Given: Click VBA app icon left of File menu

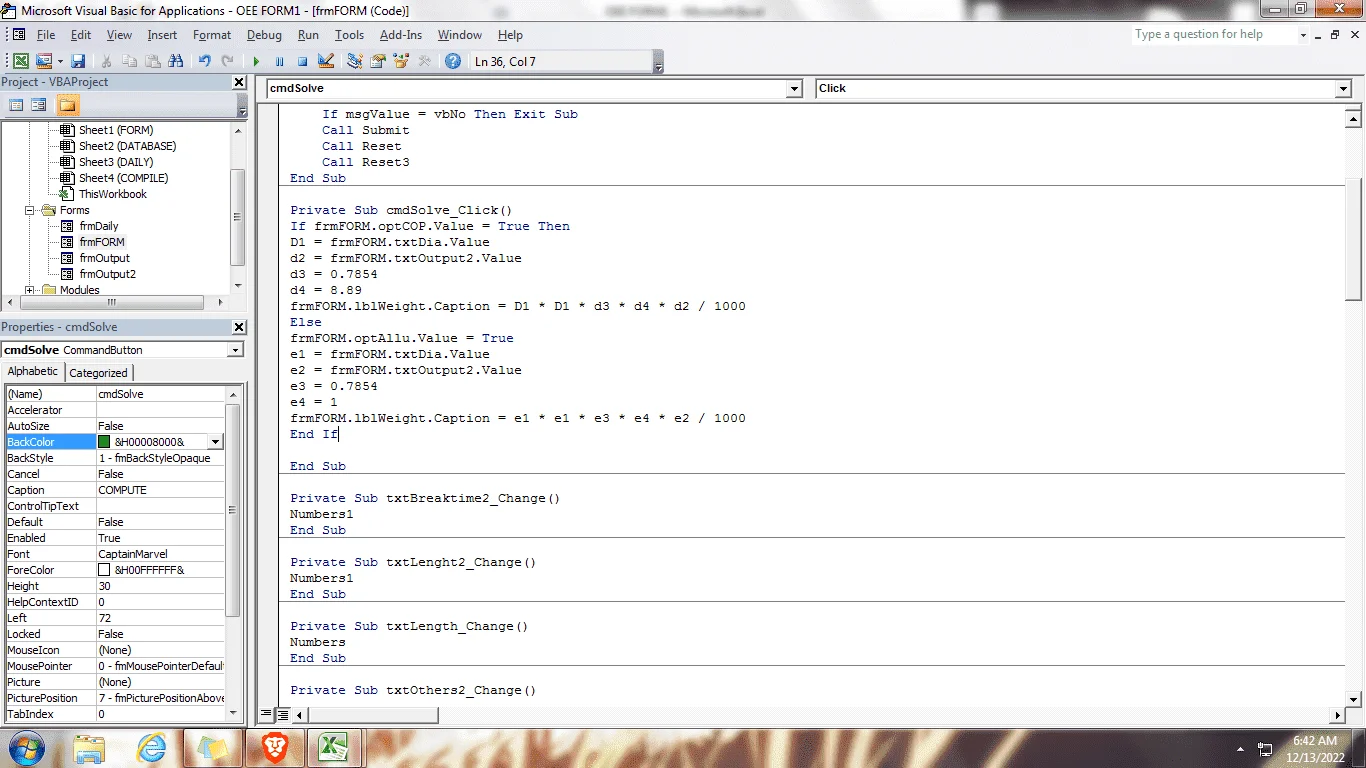Looking at the screenshot, I should [18, 34].
